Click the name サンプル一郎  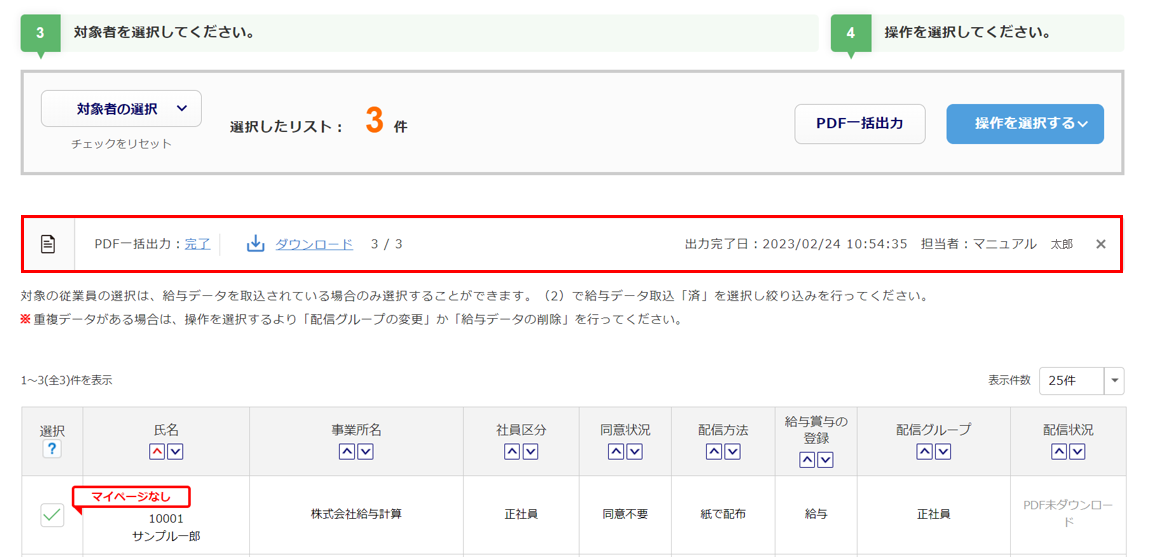(x=166, y=536)
